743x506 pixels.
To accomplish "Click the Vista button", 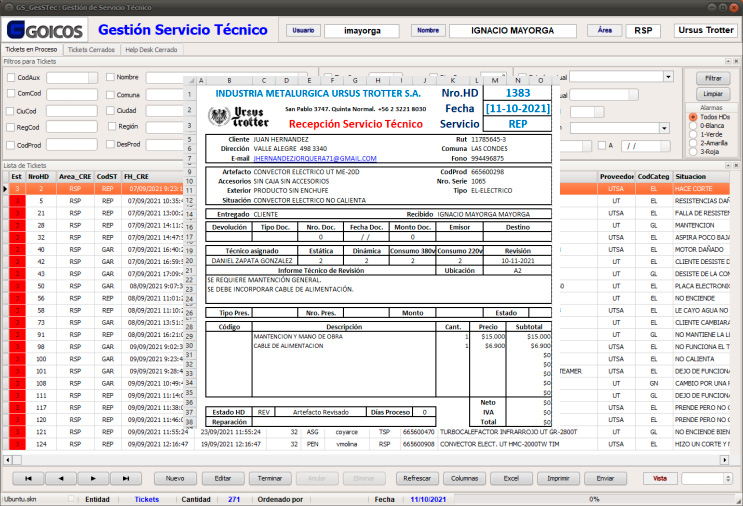I will 660,479.
